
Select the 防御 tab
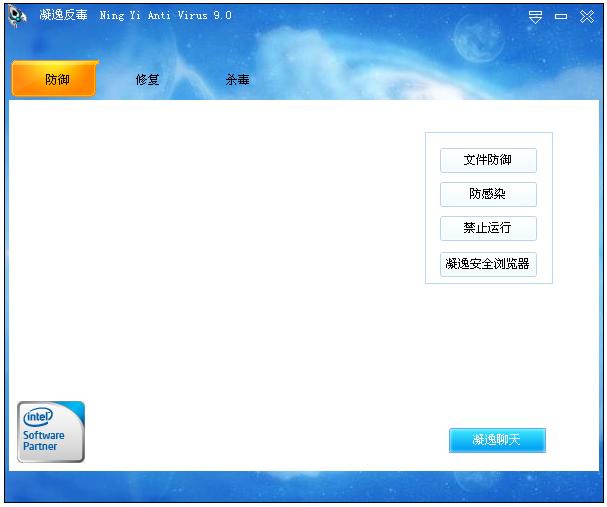[55, 79]
